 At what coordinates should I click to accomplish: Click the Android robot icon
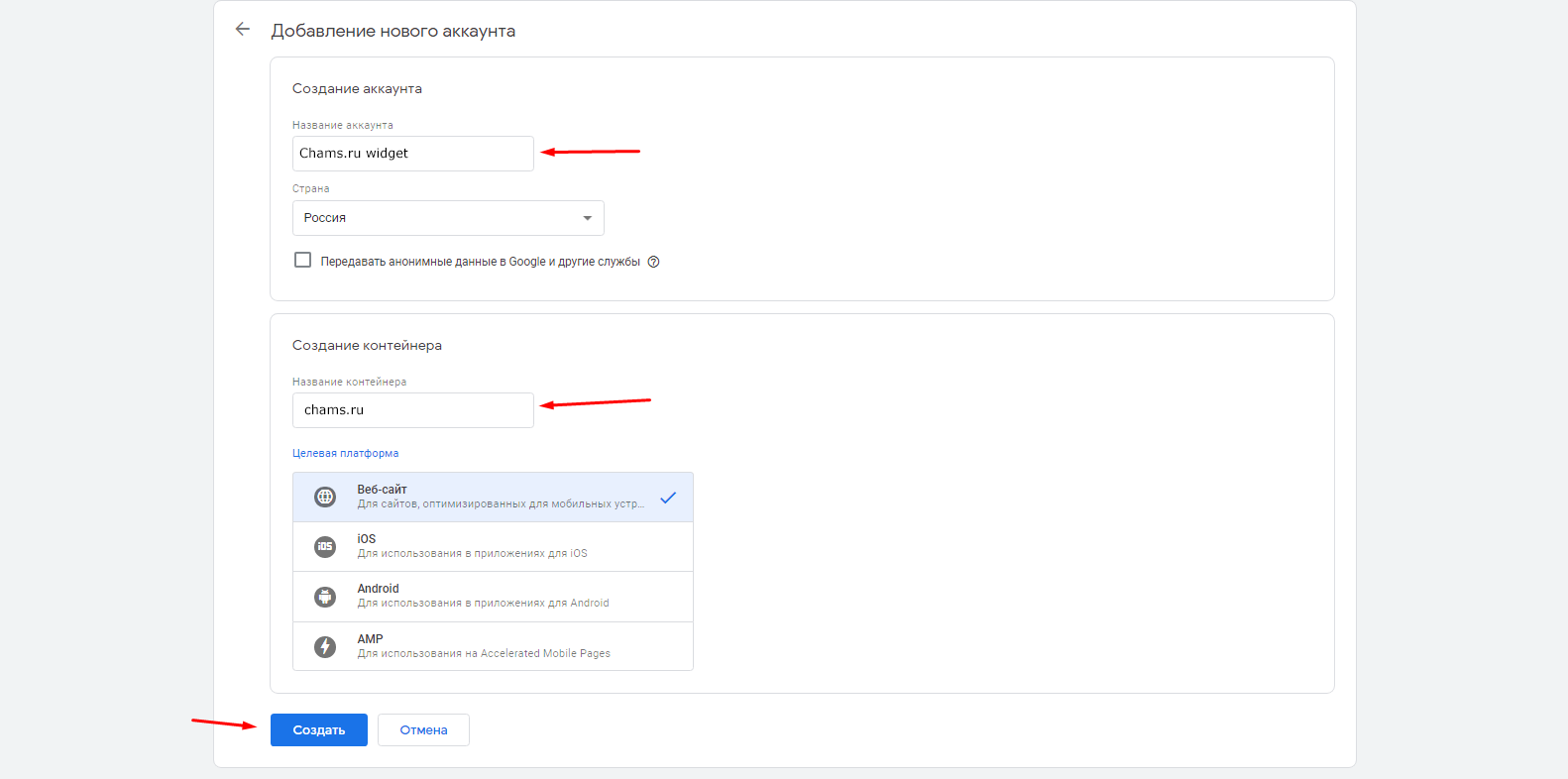point(325,597)
